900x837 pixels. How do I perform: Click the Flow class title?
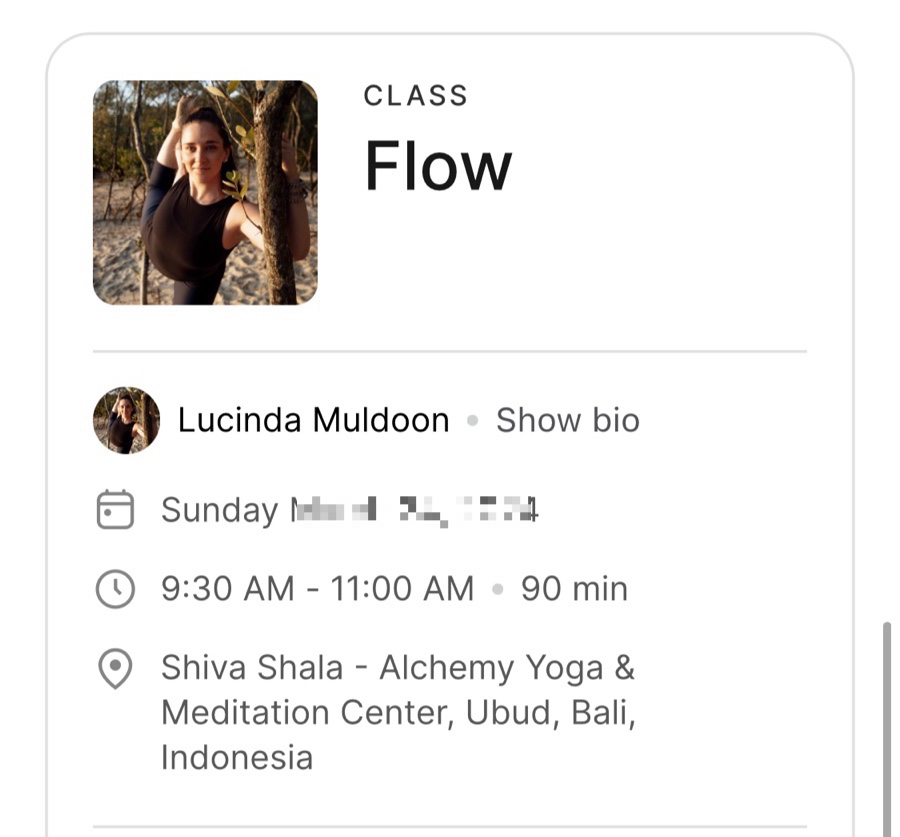438,166
